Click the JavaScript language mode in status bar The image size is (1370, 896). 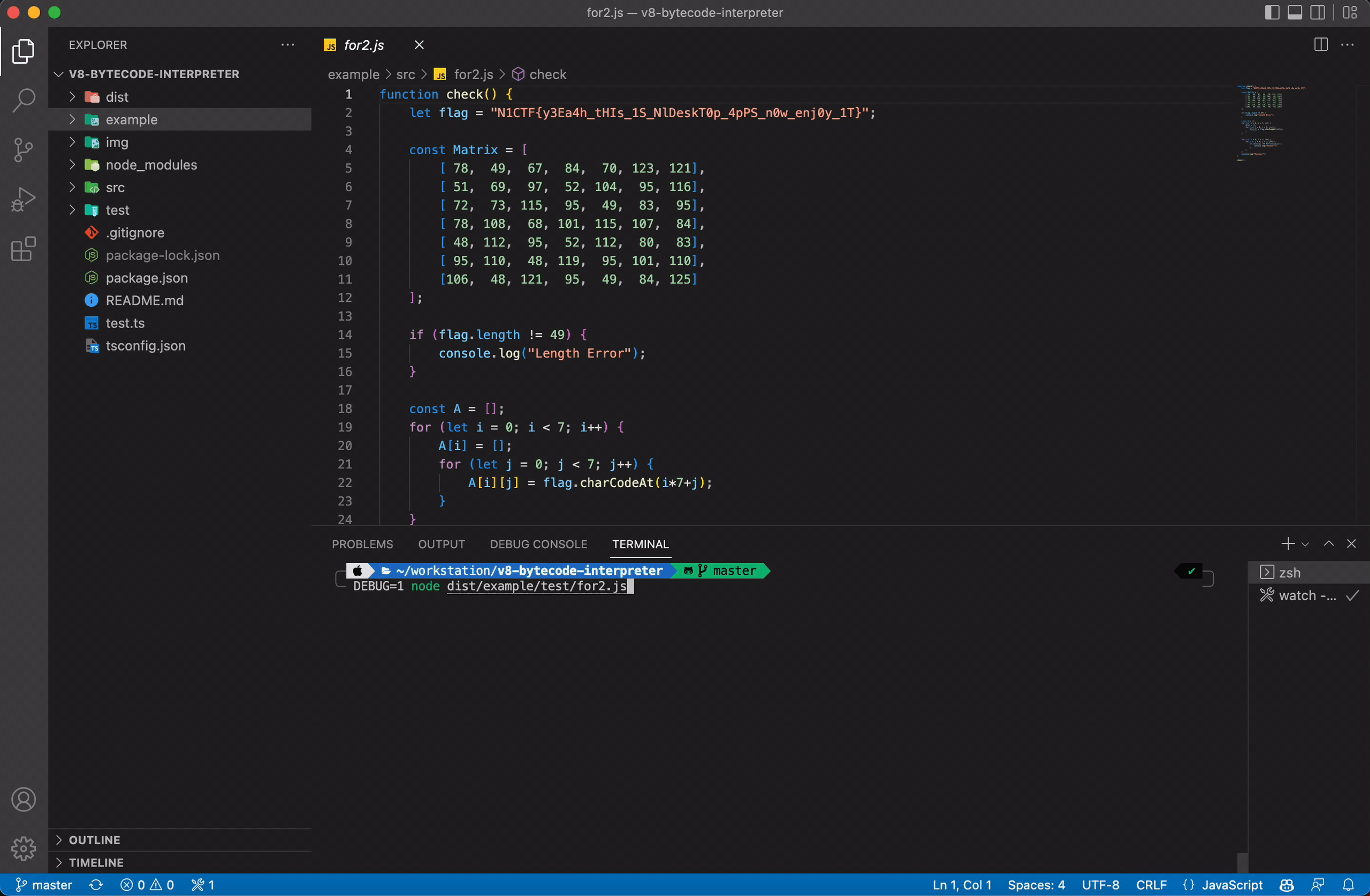[x=1231, y=885]
